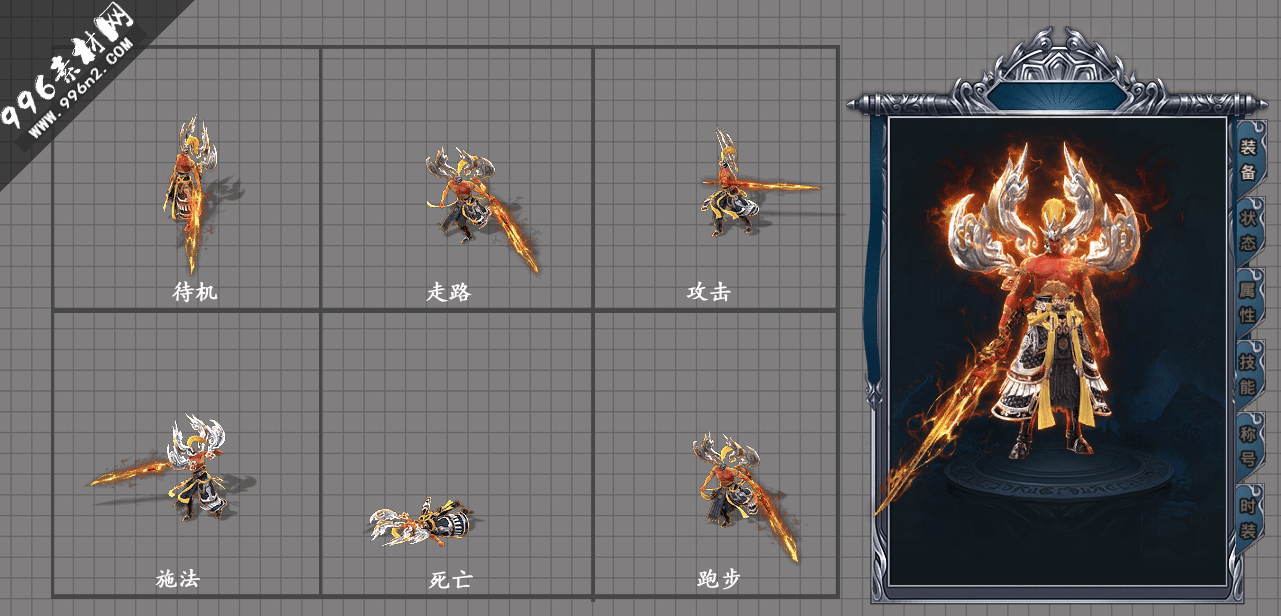The image size is (1281, 616).
Task: Switch to the 状态 status tab
Action: 1248,229
